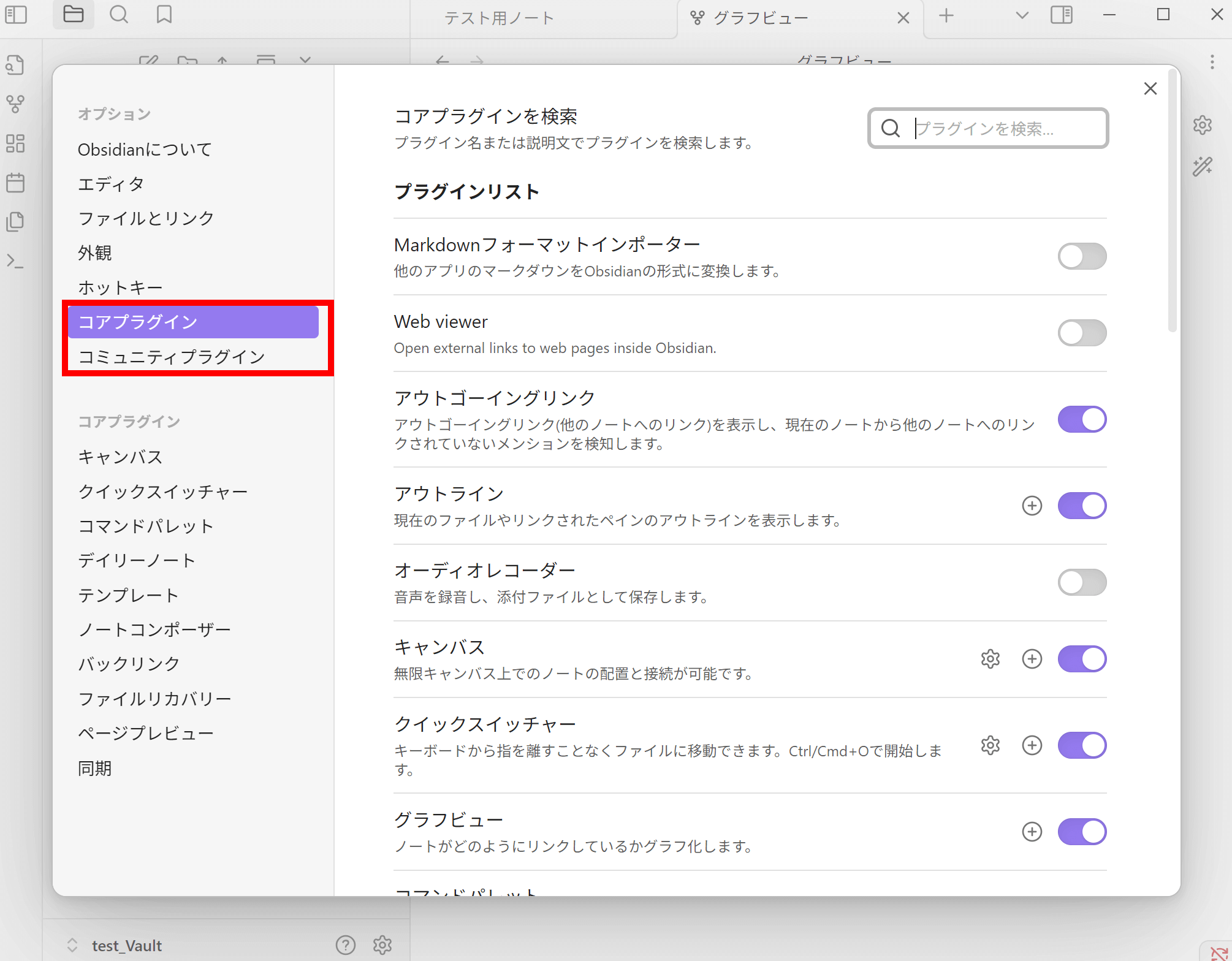
Task: Open キャンバス plugin options in sidebar
Action: point(193,457)
